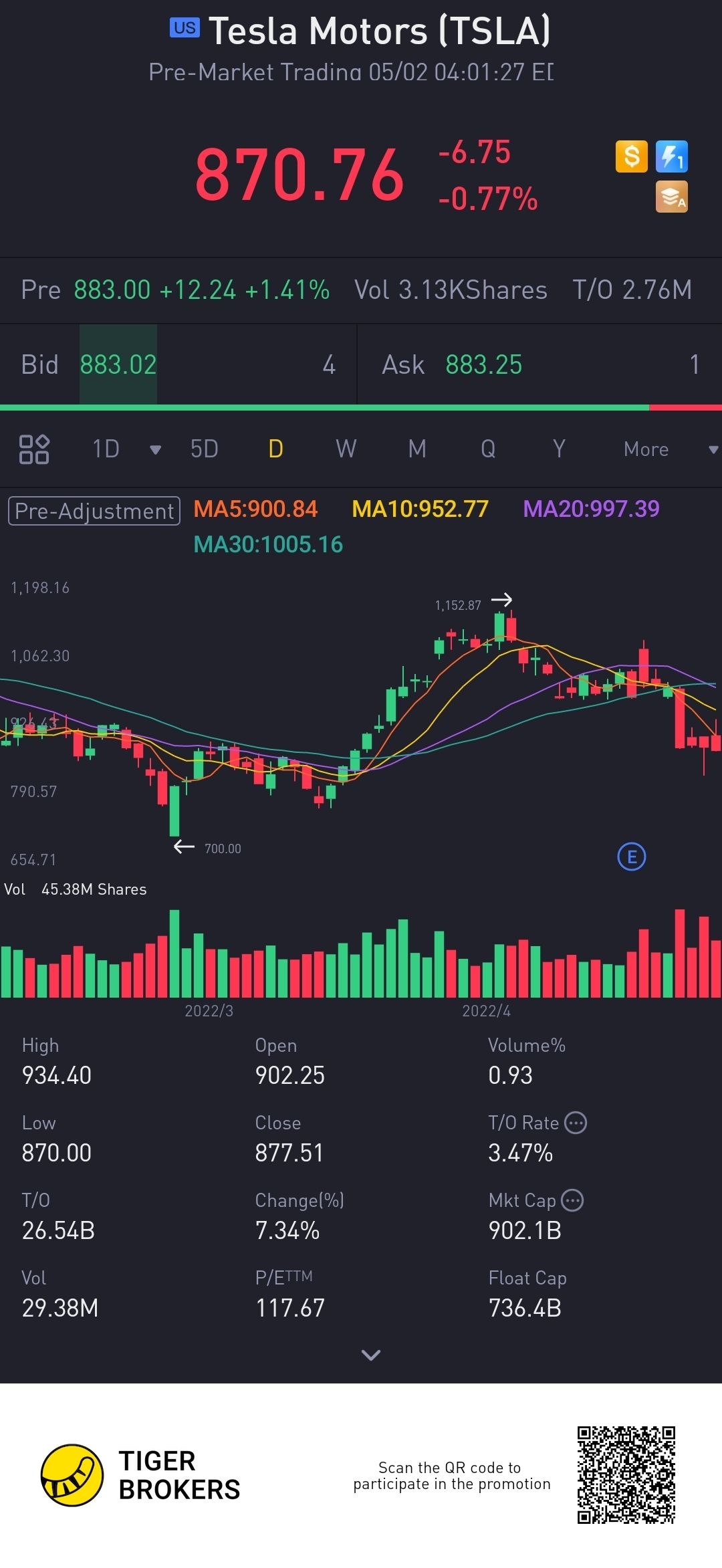Tap the MA5:900.84 indicator label

tap(255, 509)
